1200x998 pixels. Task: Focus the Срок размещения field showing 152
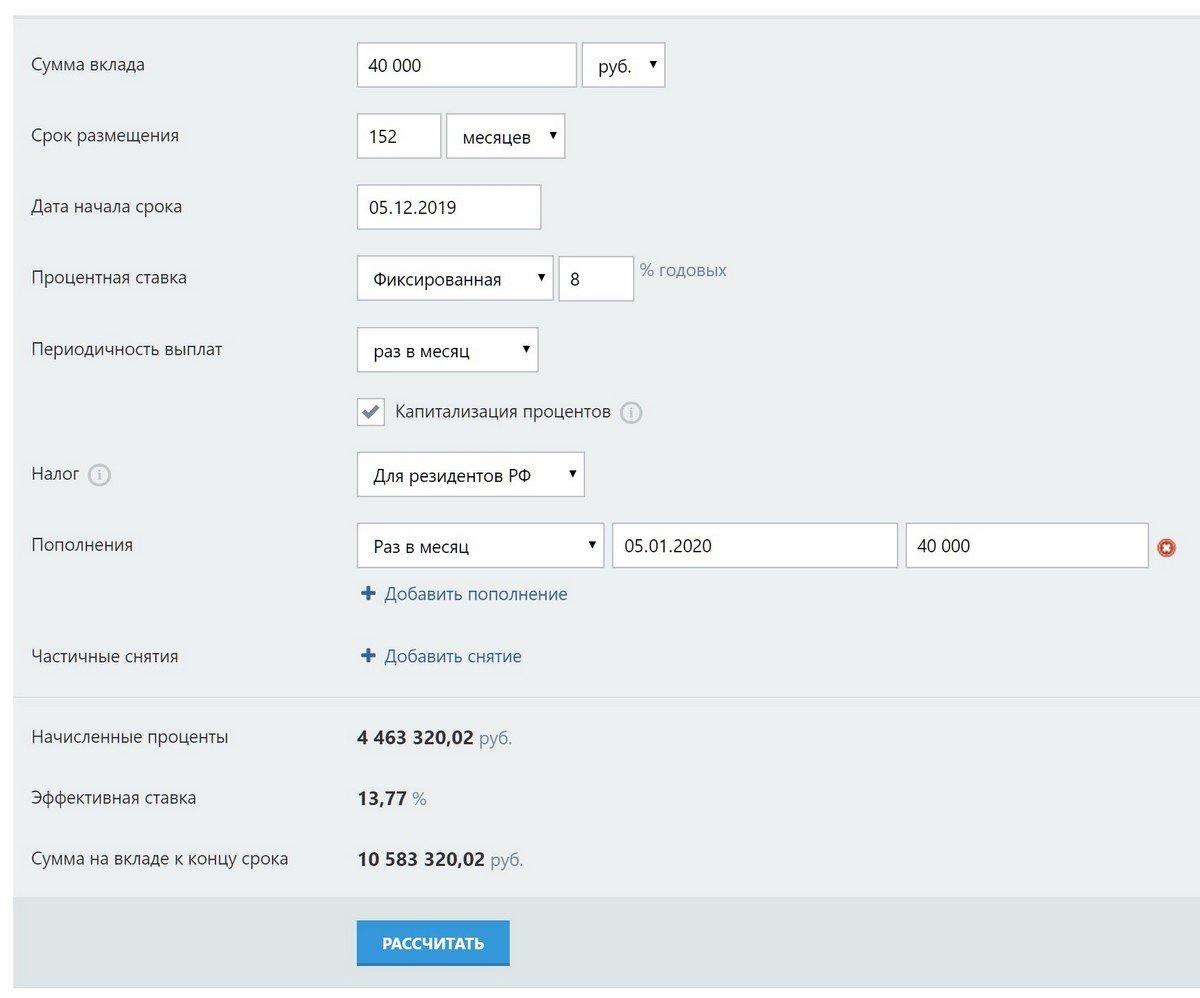tap(398, 136)
